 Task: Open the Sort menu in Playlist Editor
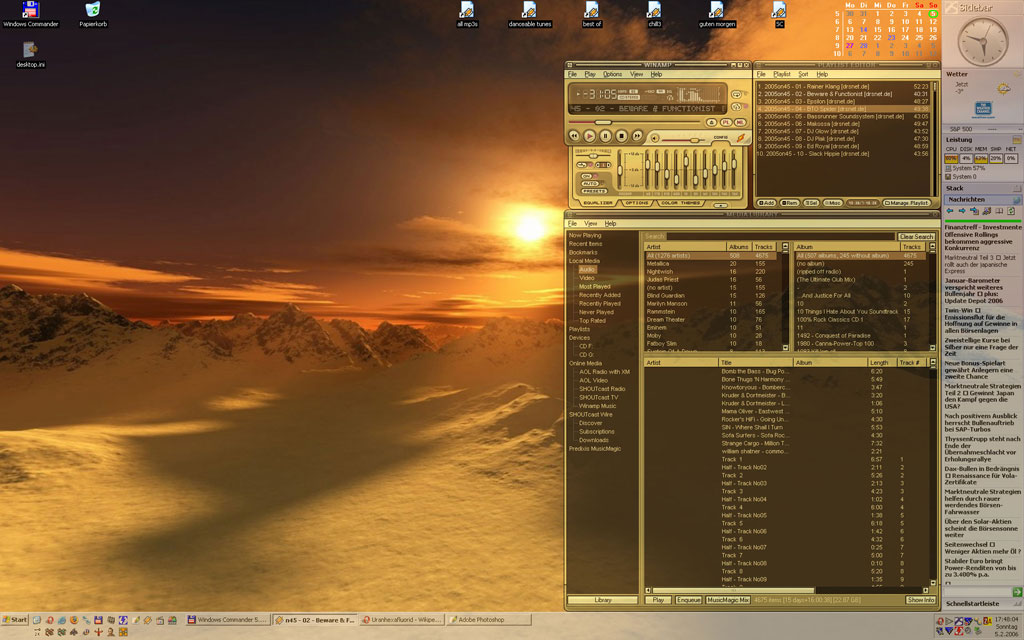(x=803, y=74)
